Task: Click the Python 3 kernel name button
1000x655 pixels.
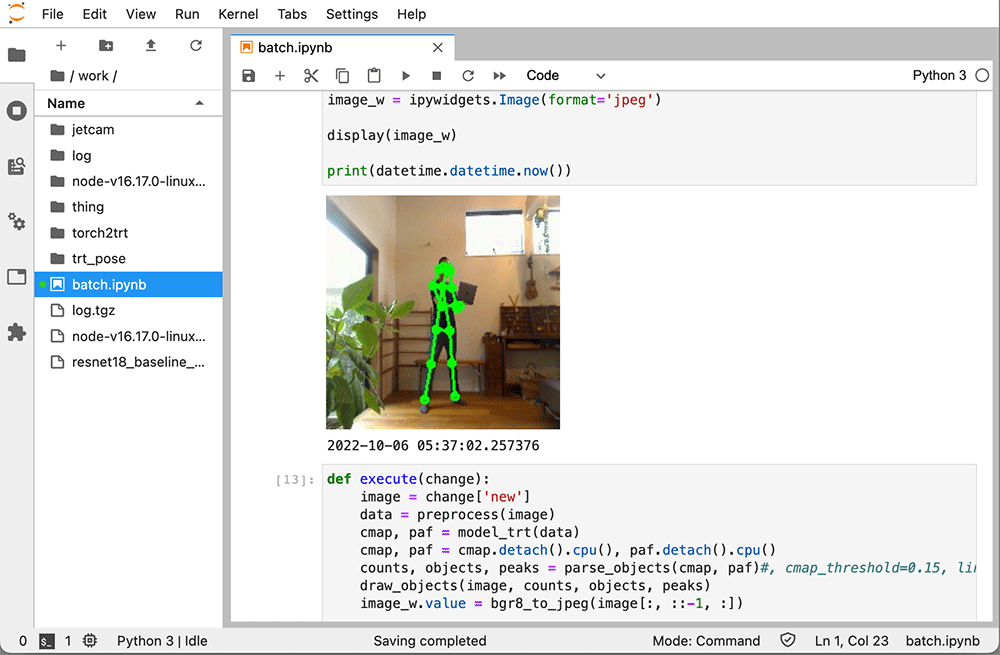Action: 939,75
